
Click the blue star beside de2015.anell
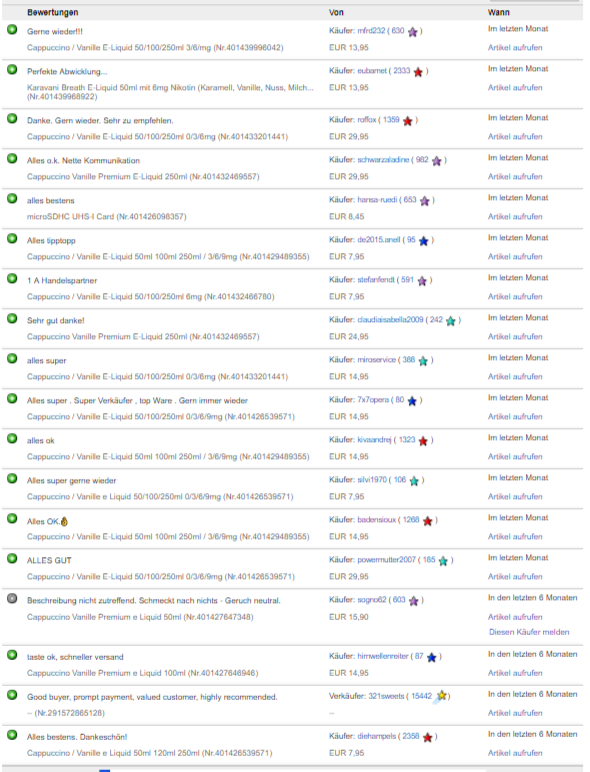[x=424, y=241]
